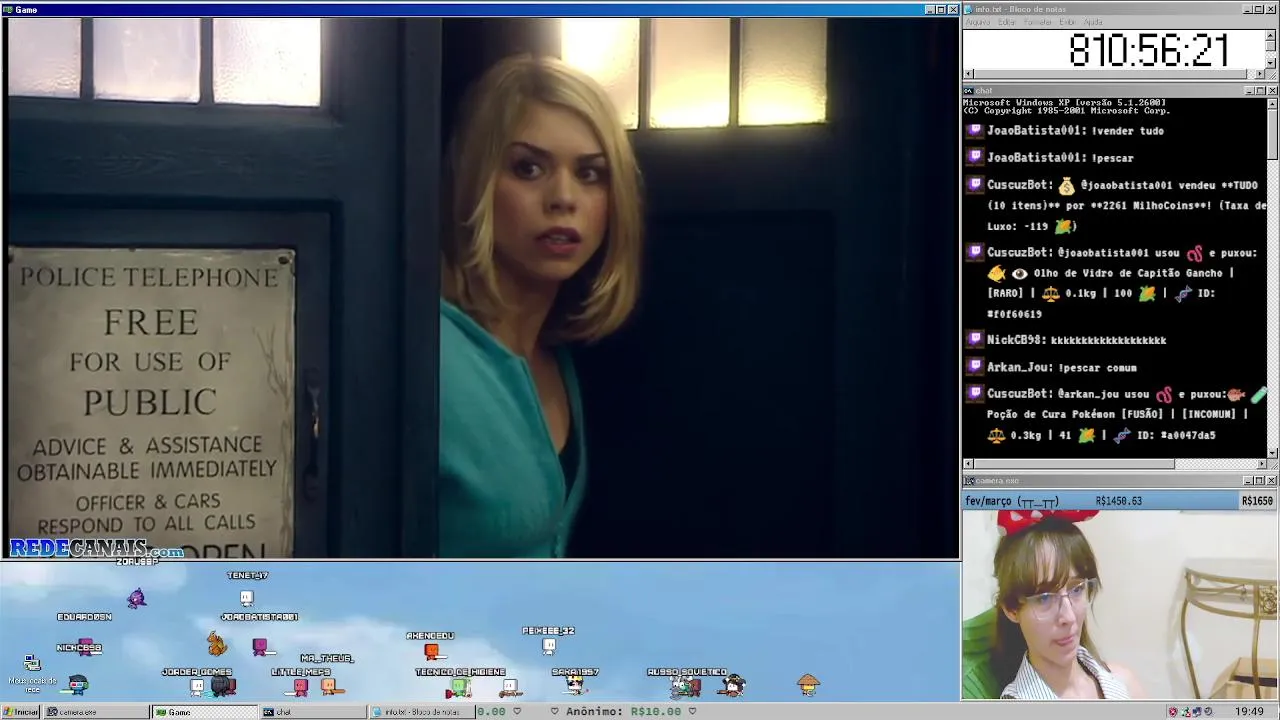This screenshot has width=1280, height=720.
Task: Click the EDUARDOSN name label in game
Action: (84, 617)
